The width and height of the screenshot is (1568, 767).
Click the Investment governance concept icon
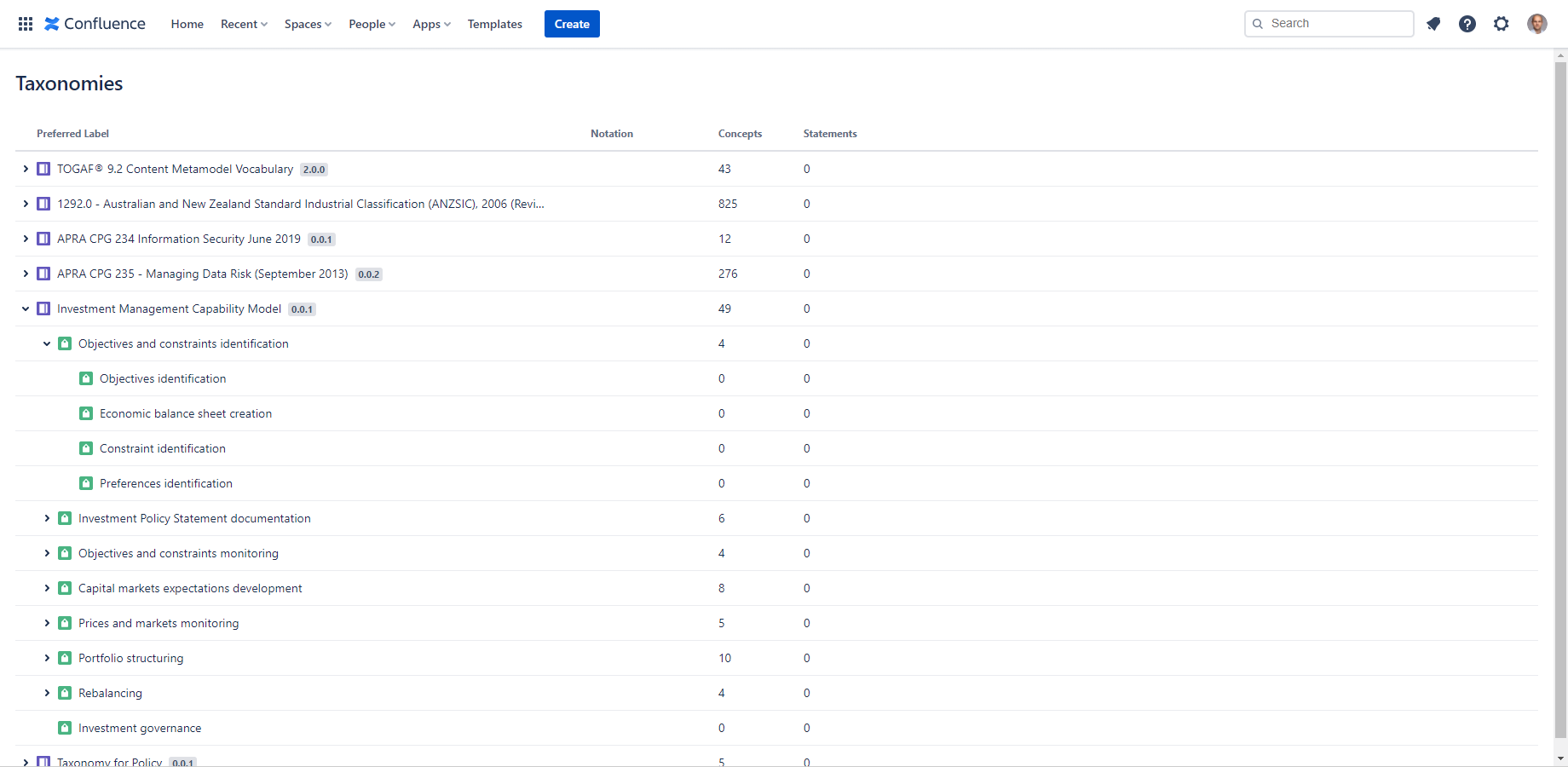65,728
